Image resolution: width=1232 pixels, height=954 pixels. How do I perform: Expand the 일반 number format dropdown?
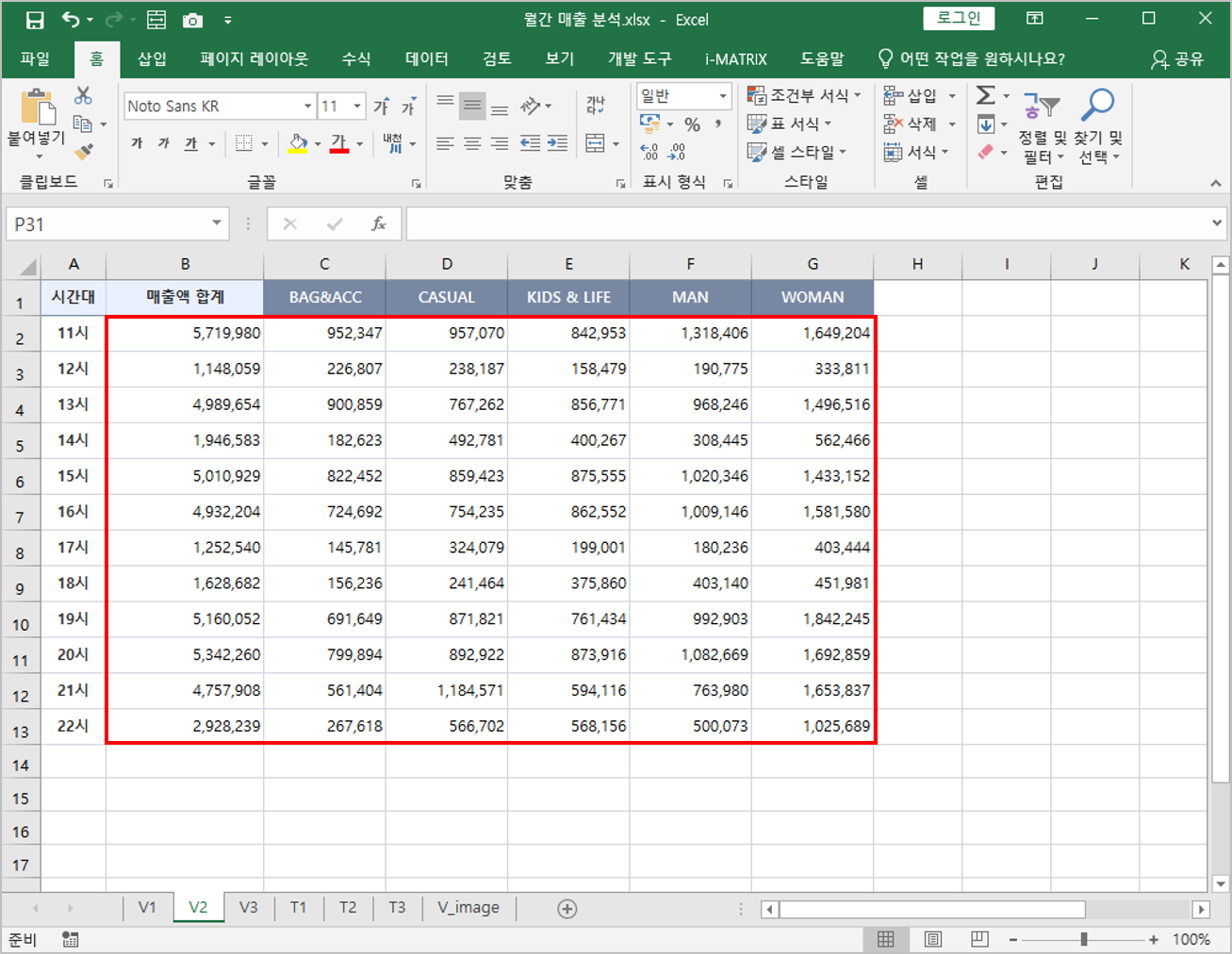pos(723,96)
